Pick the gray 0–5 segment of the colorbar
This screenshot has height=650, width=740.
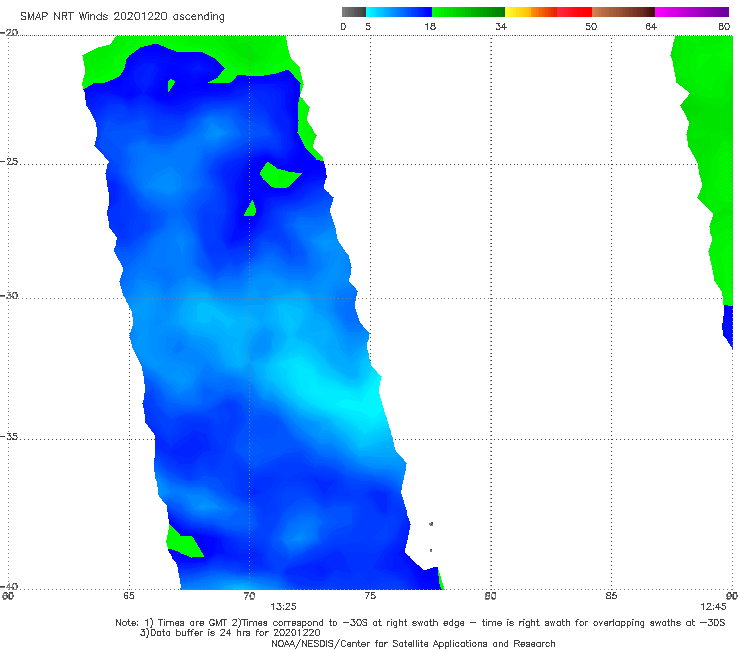tap(354, 12)
